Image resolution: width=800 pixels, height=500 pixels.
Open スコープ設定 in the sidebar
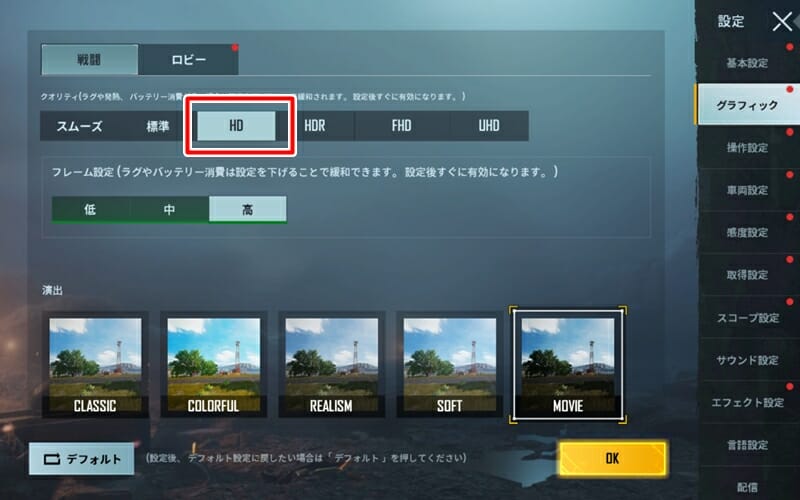point(747,318)
